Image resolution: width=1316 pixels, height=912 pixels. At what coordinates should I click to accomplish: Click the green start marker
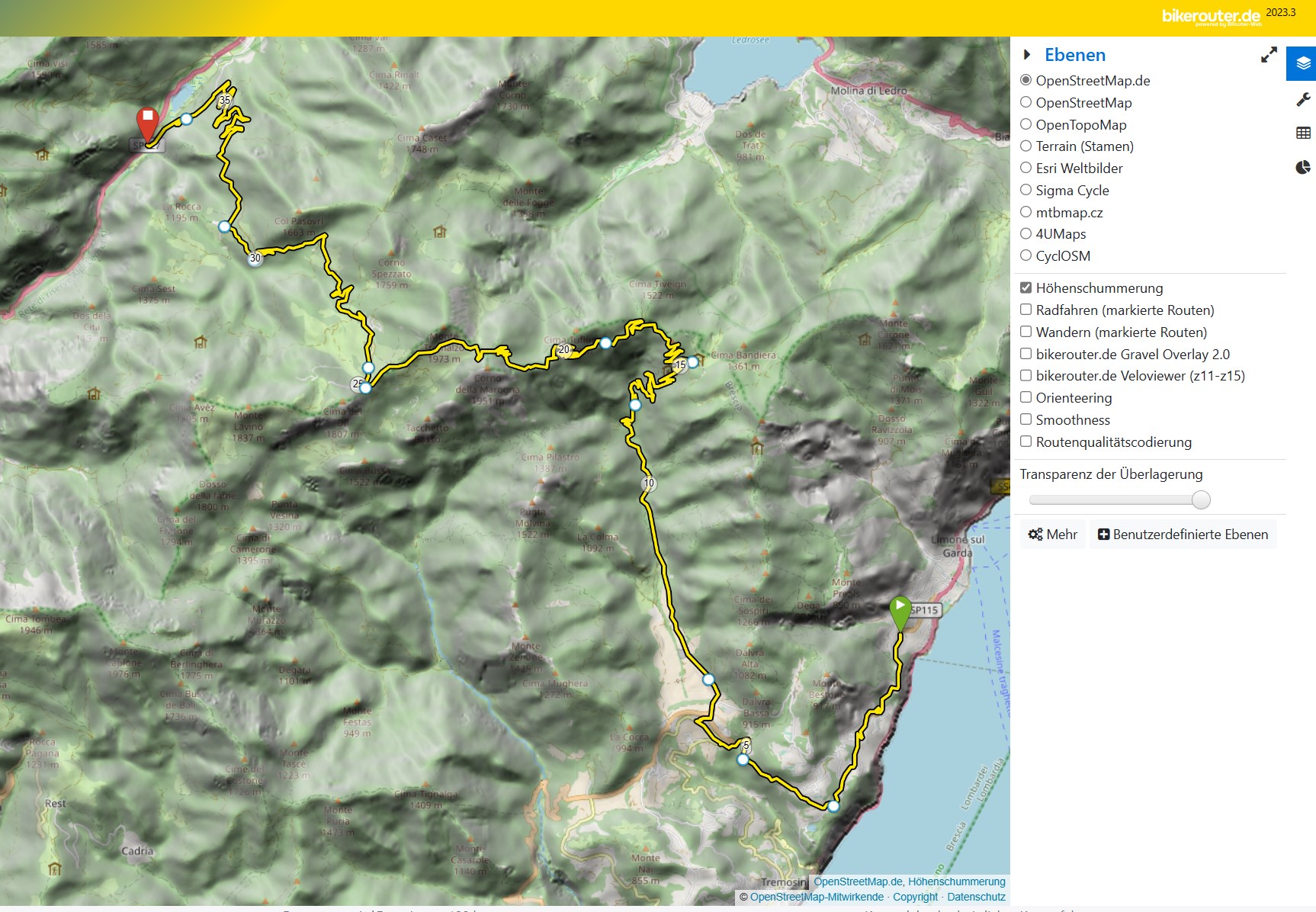pyautogui.click(x=900, y=612)
